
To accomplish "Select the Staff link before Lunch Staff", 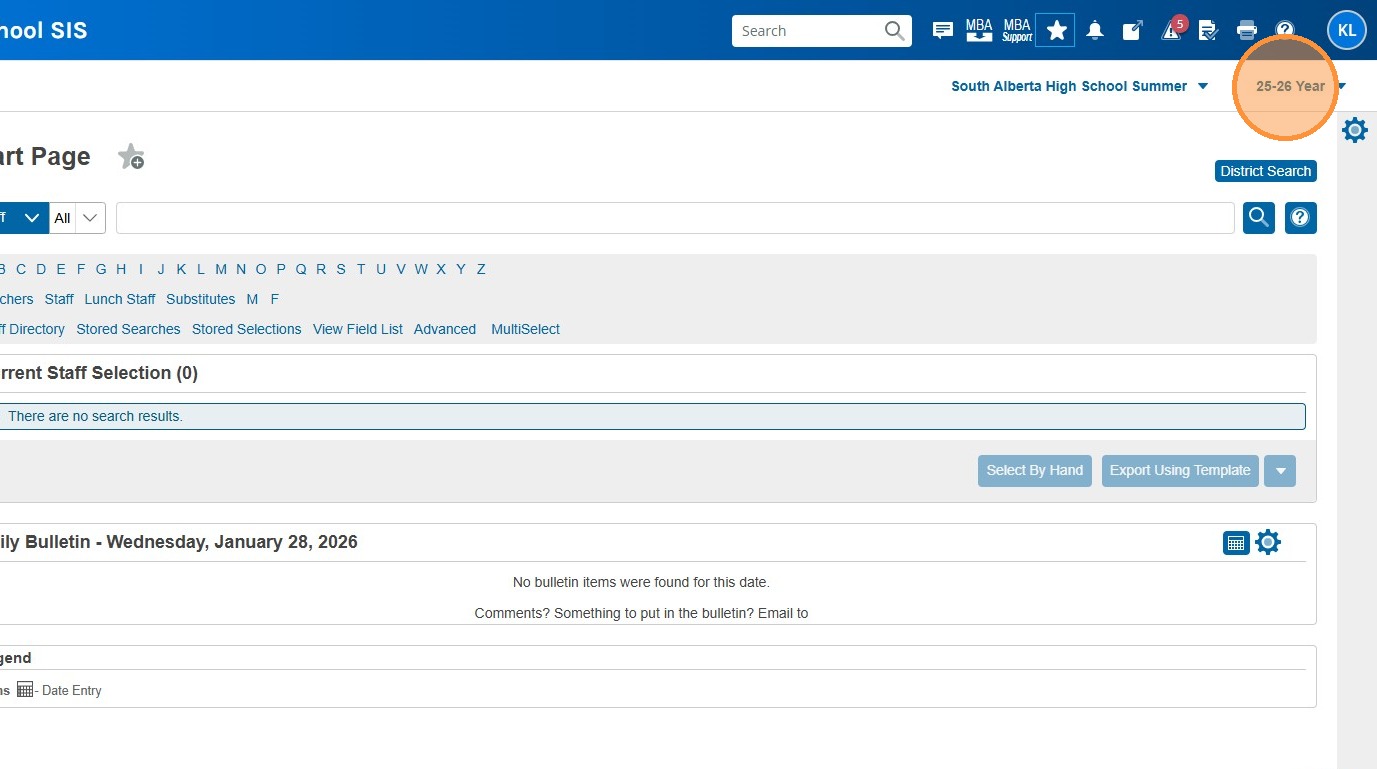I will click(59, 299).
